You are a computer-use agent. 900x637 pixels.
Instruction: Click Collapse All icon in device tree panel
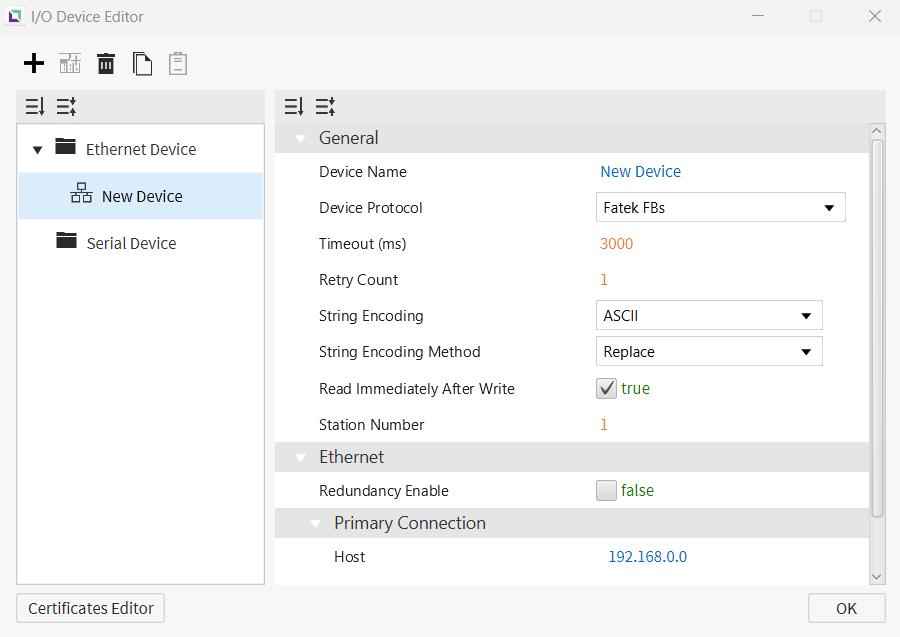(x=66, y=106)
